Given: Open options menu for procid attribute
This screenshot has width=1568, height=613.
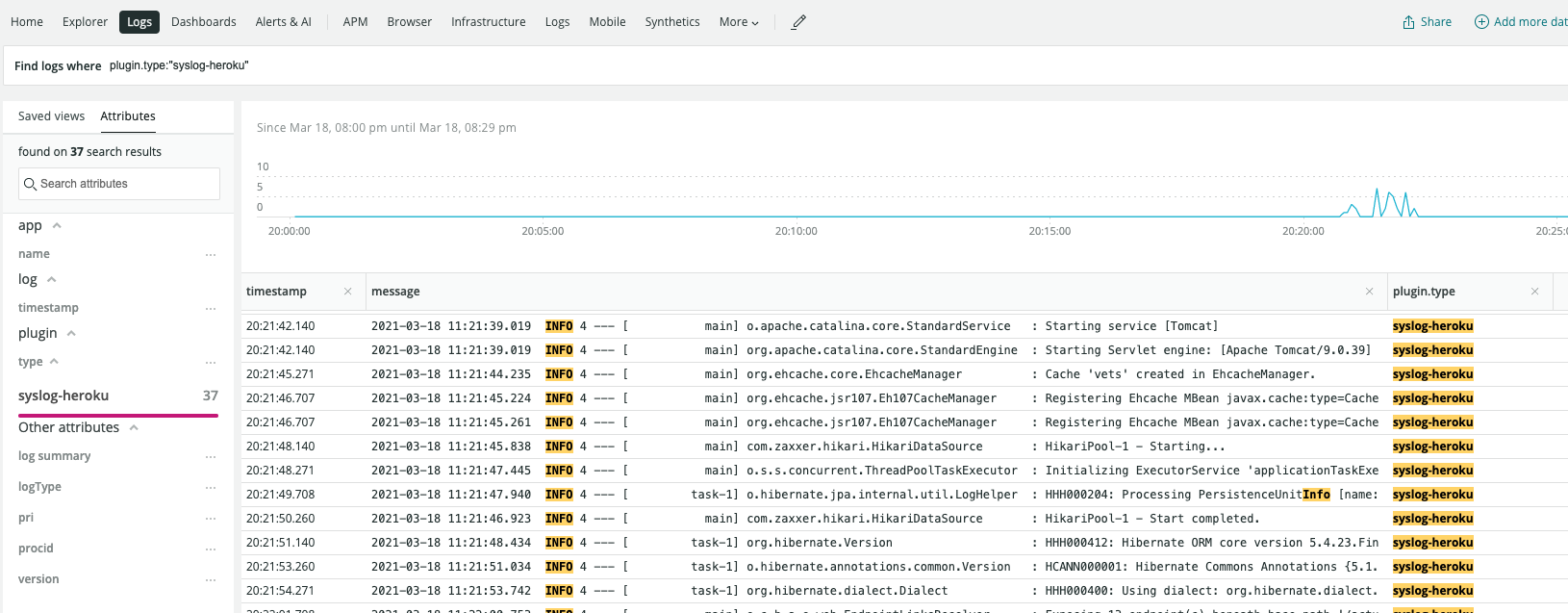Looking at the screenshot, I should (211, 549).
